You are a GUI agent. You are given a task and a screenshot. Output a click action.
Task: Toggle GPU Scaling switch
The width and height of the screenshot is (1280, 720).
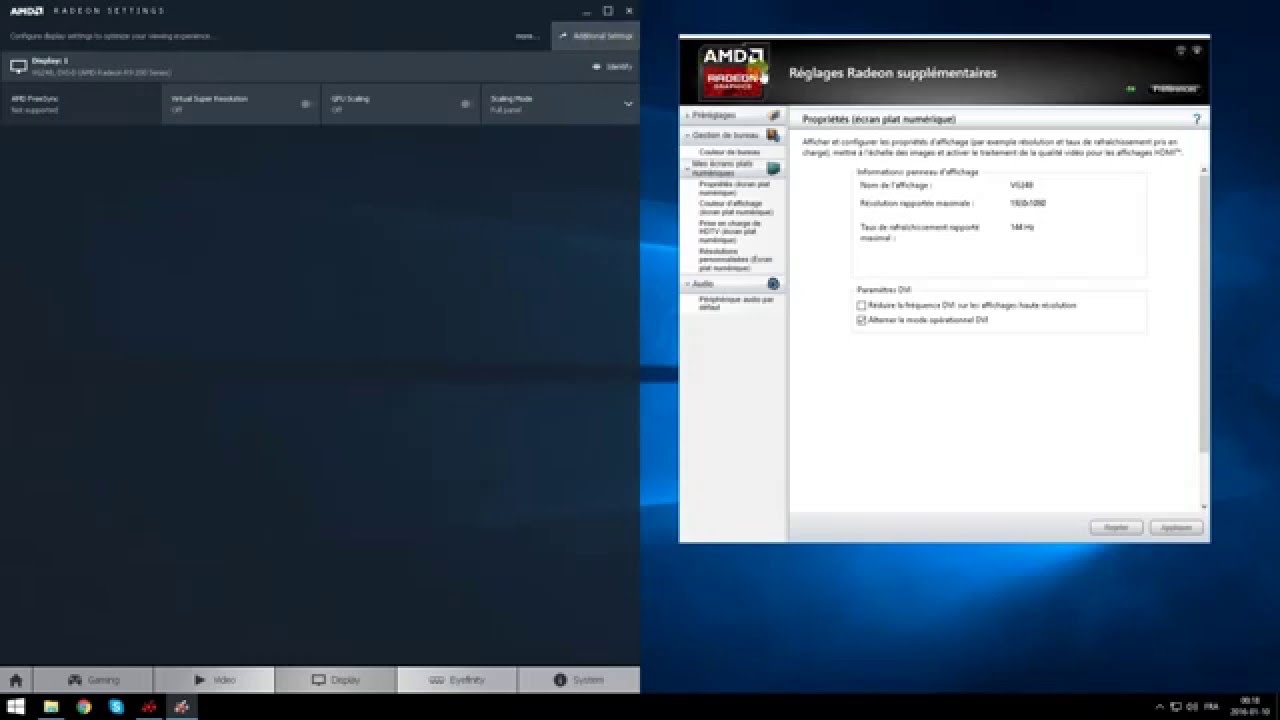(x=466, y=104)
